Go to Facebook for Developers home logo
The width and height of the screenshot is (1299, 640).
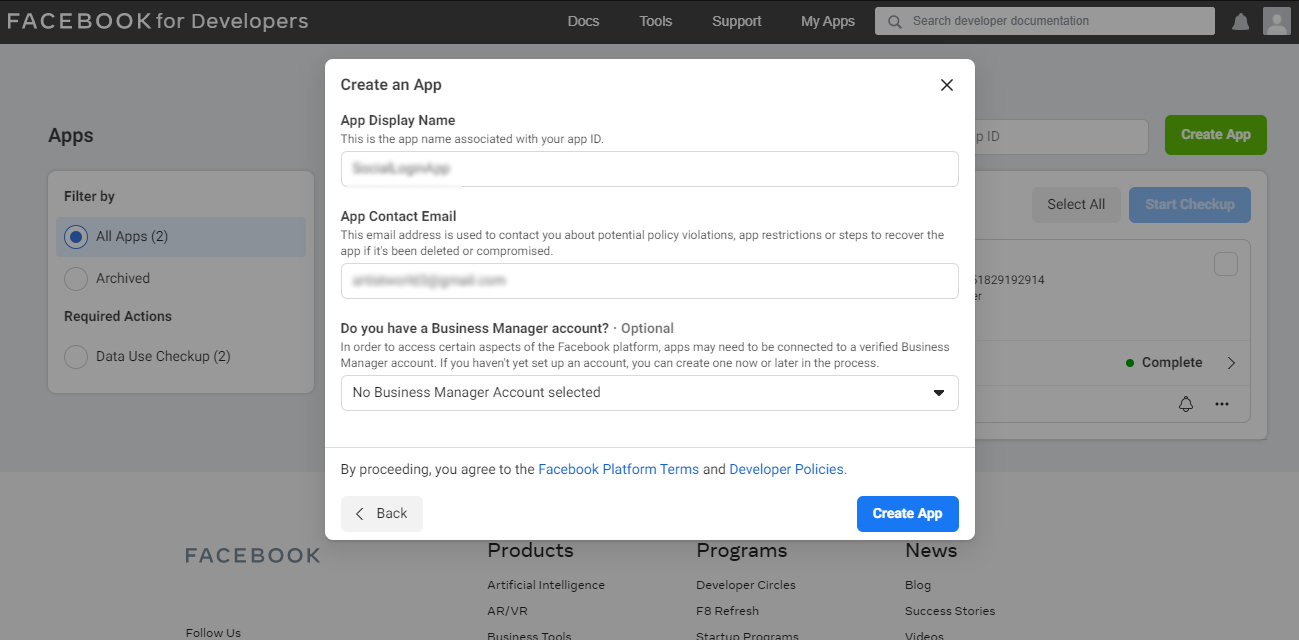coord(158,21)
